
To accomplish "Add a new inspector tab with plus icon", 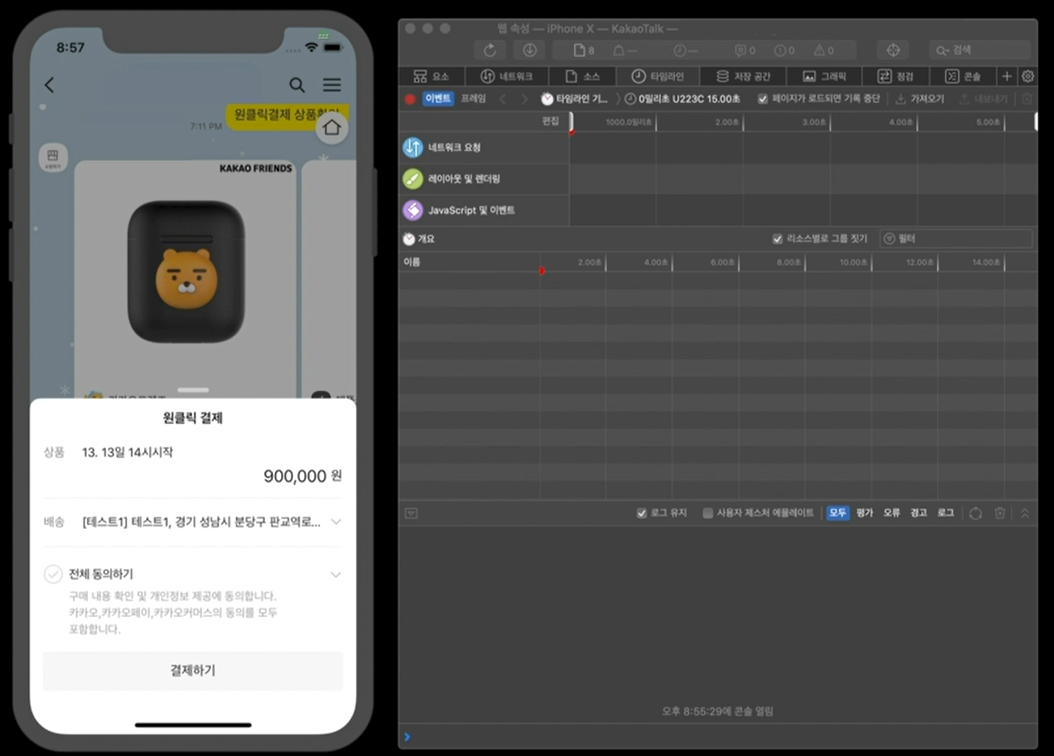I will point(1006,77).
